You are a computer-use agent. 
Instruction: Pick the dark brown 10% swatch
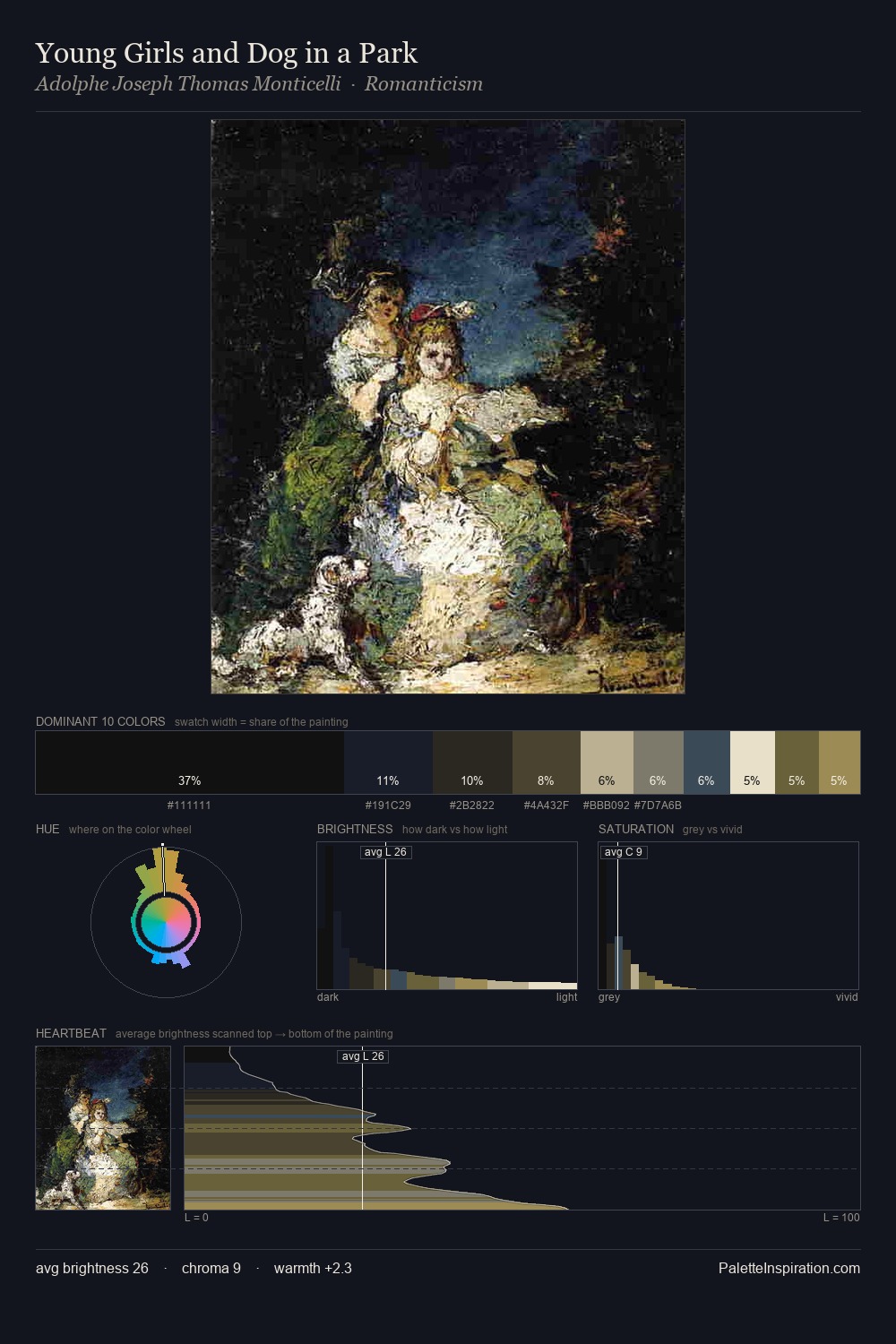(472, 762)
